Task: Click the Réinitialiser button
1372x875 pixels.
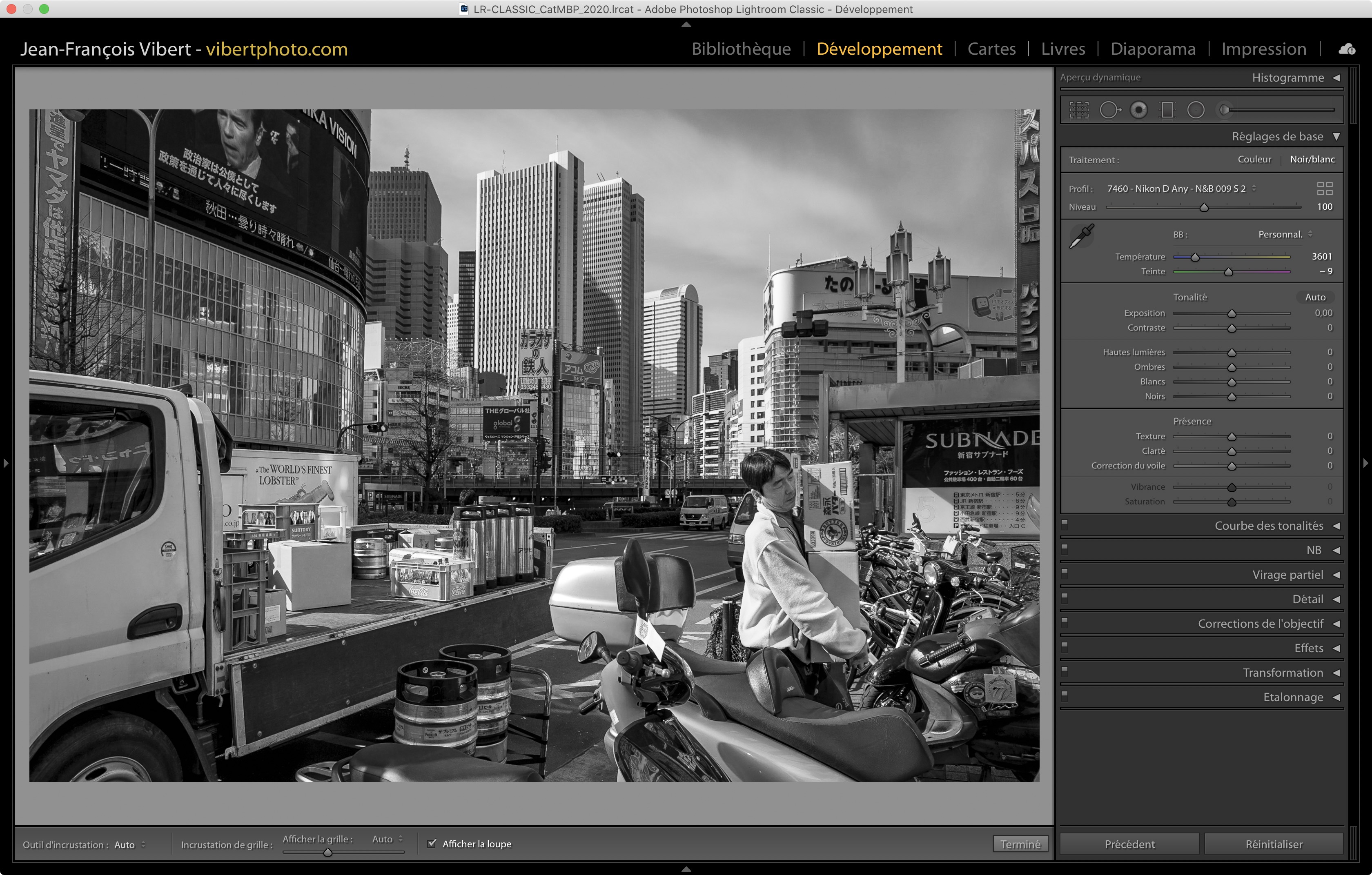Action: 1274,844
